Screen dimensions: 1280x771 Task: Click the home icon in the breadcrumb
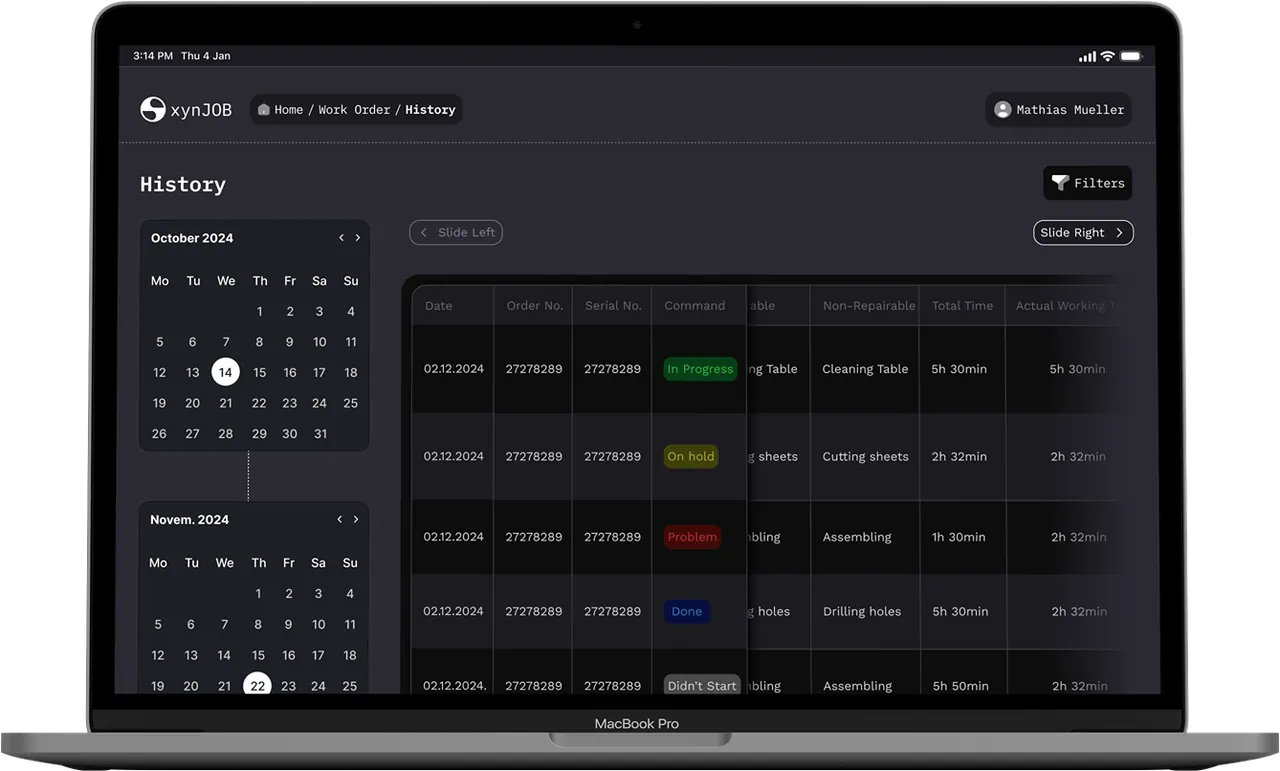(x=262, y=109)
